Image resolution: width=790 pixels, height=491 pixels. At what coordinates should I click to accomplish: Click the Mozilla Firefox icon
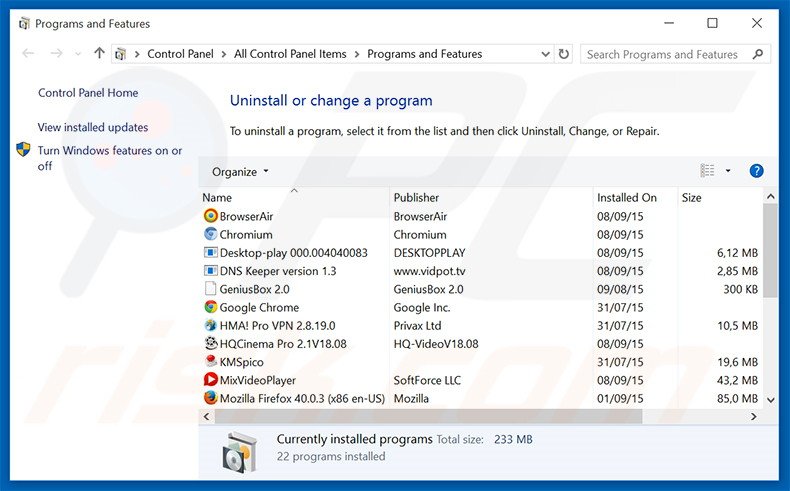tap(211, 398)
